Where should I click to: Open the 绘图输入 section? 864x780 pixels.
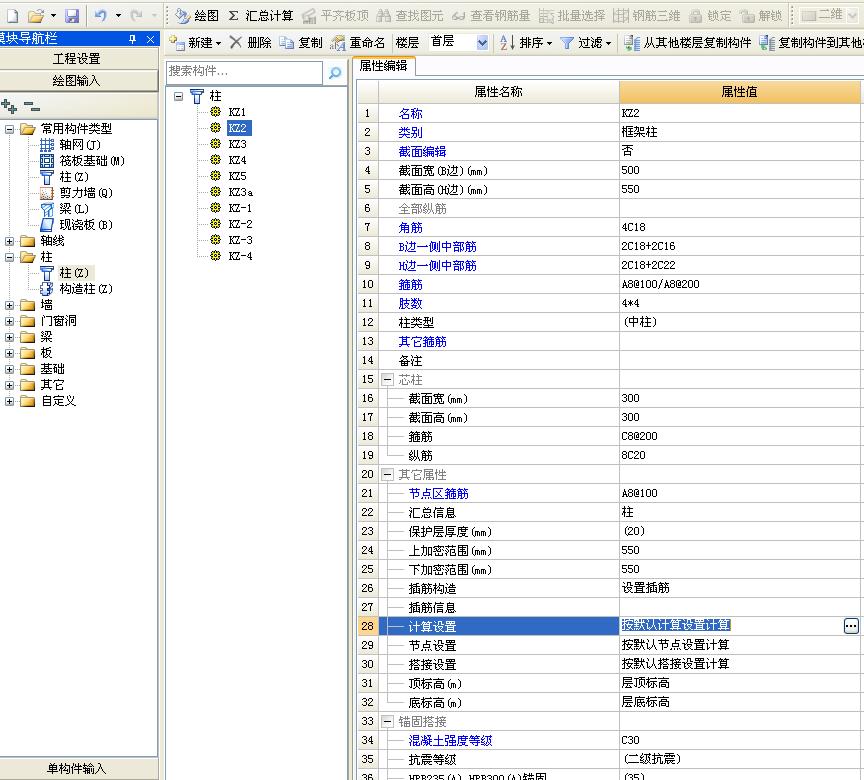78,81
